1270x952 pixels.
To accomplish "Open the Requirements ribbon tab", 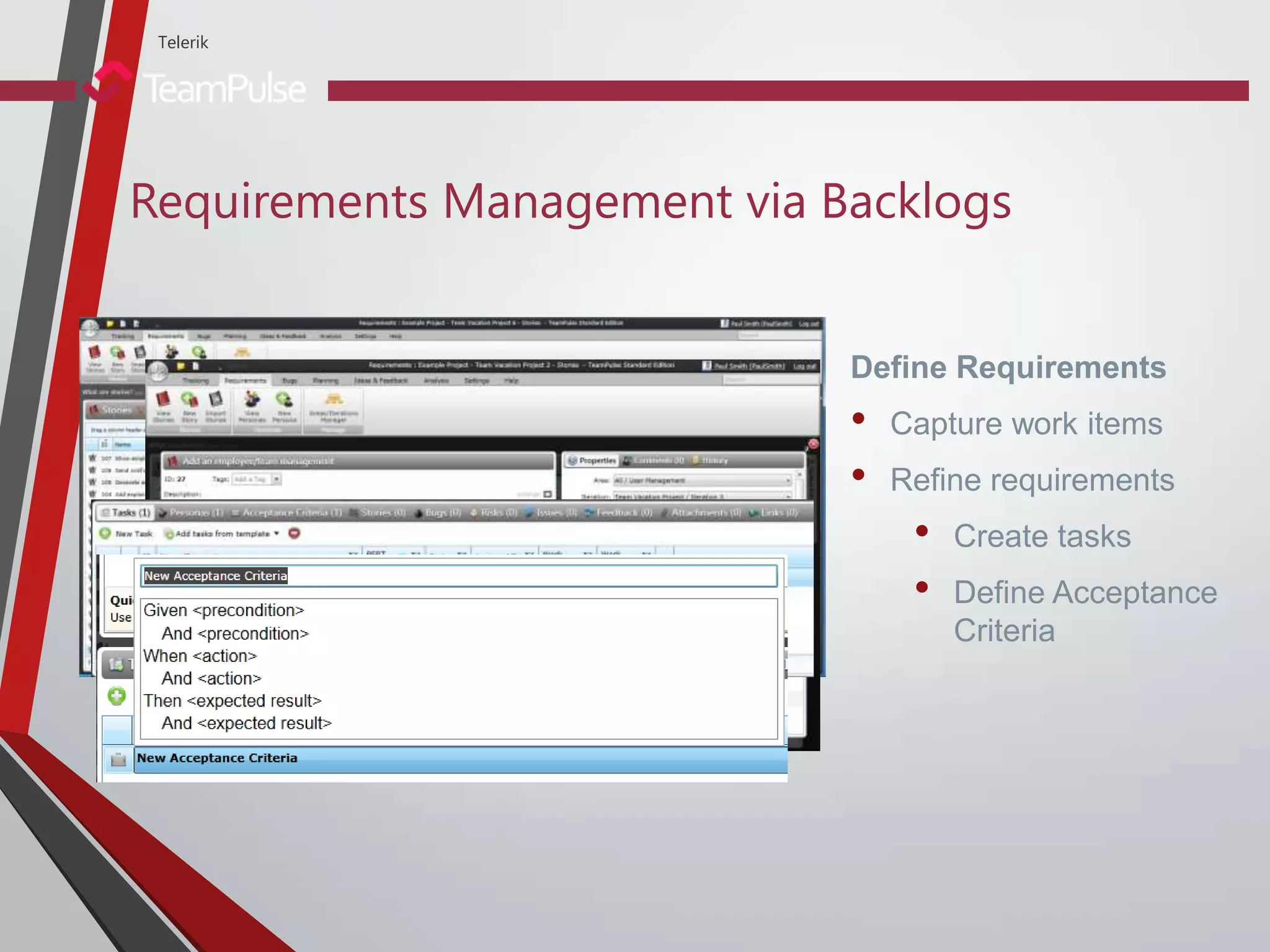I will tap(245, 381).
